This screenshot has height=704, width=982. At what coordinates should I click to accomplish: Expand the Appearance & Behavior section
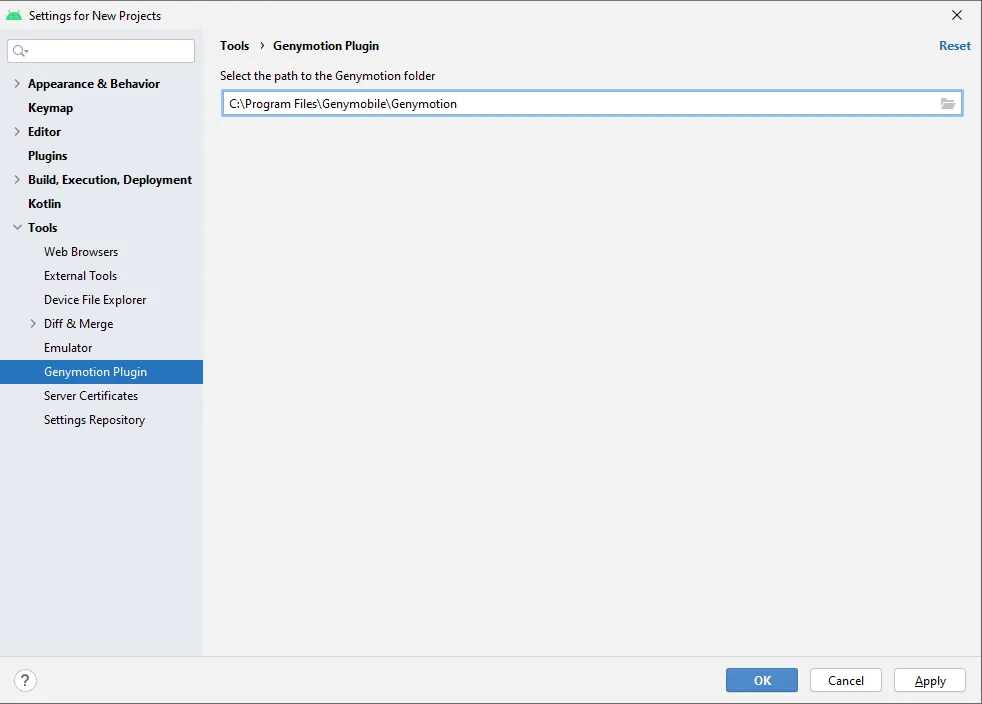coord(17,84)
